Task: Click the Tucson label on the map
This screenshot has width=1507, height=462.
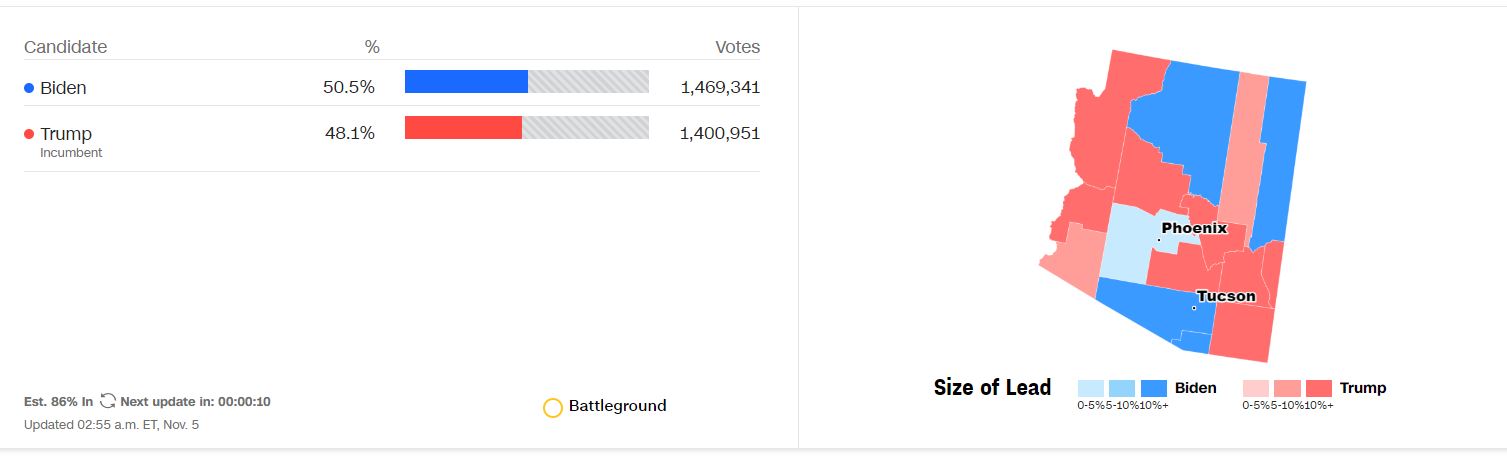Action: 1226,296
